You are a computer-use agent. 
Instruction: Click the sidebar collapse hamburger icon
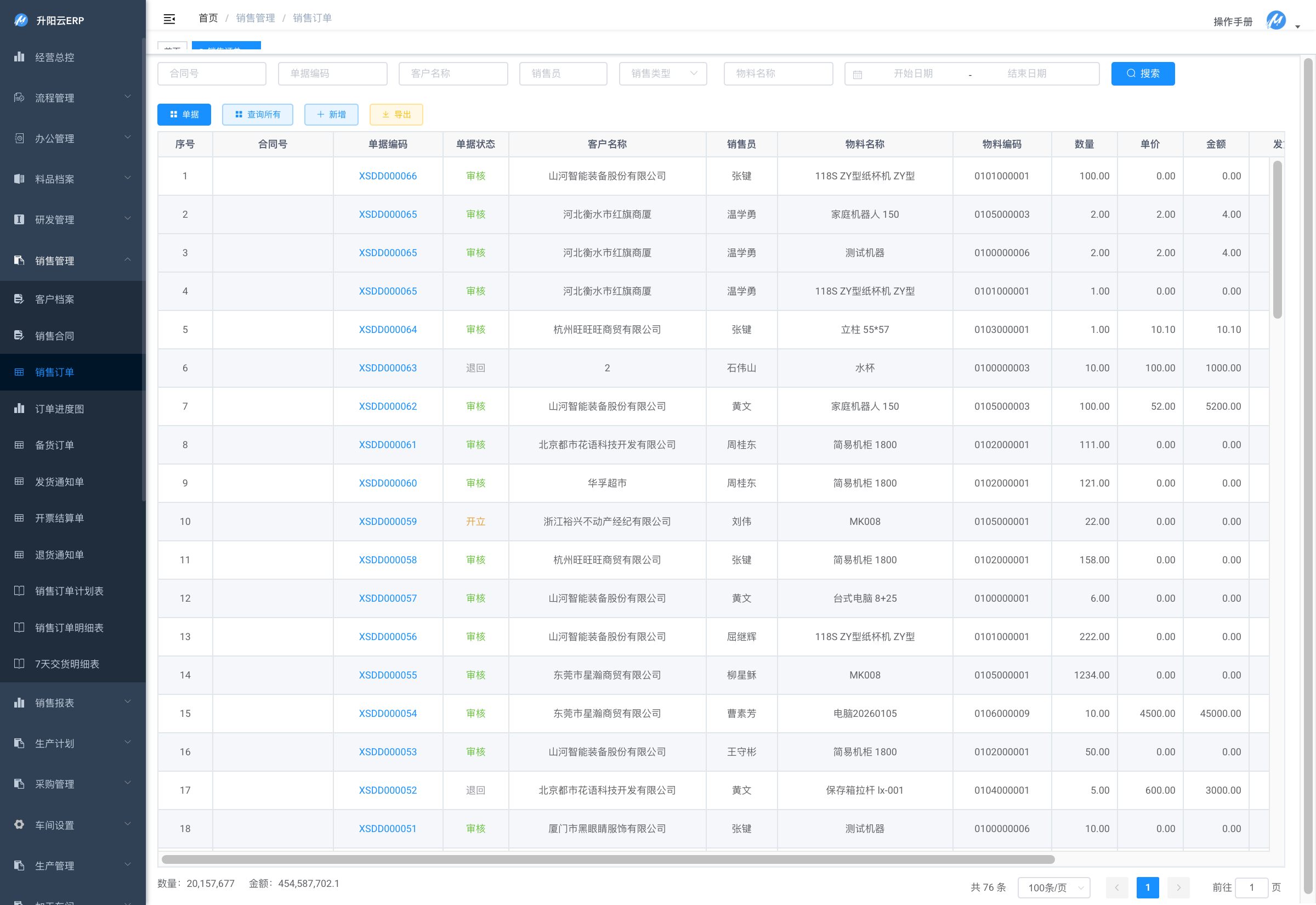pyautogui.click(x=169, y=19)
